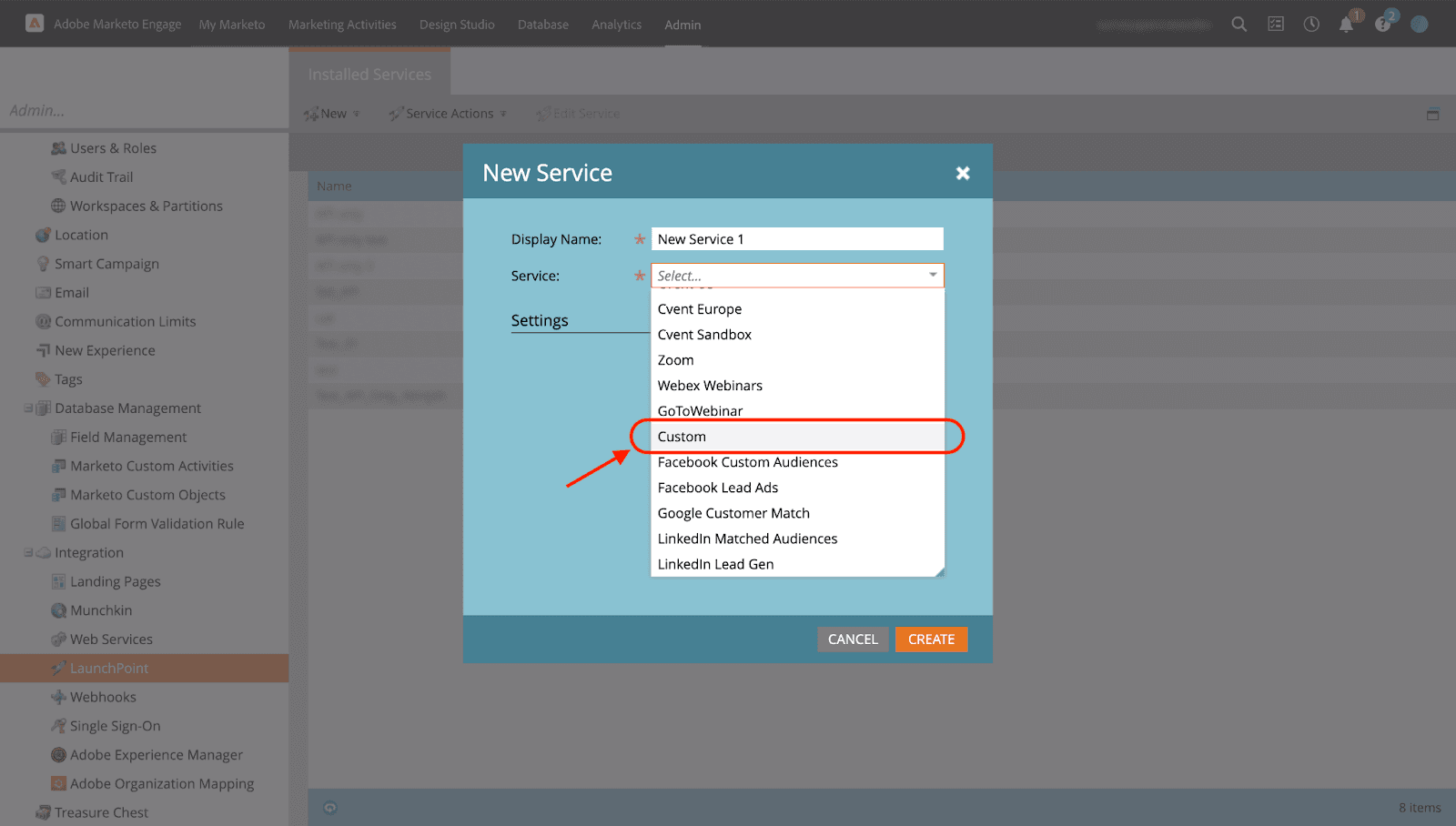Click the search magnifier icon in top bar
Image resolution: width=1456 pixels, height=826 pixels.
point(1239,25)
